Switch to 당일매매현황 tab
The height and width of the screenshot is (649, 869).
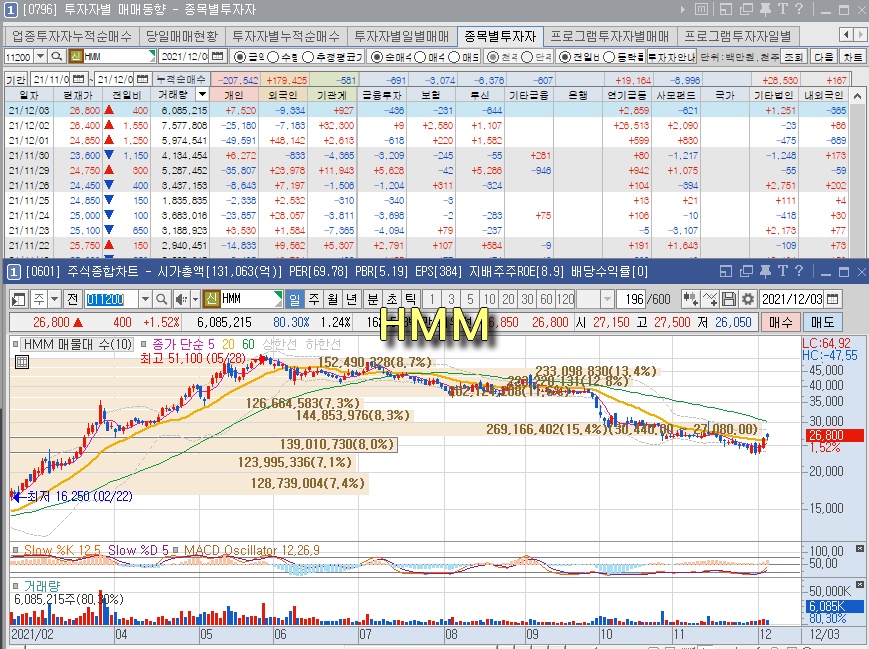182,36
